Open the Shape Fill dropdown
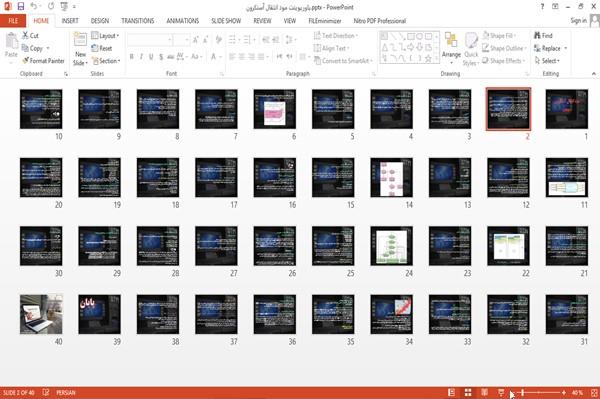The image size is (600, 399). pos(499,36)
